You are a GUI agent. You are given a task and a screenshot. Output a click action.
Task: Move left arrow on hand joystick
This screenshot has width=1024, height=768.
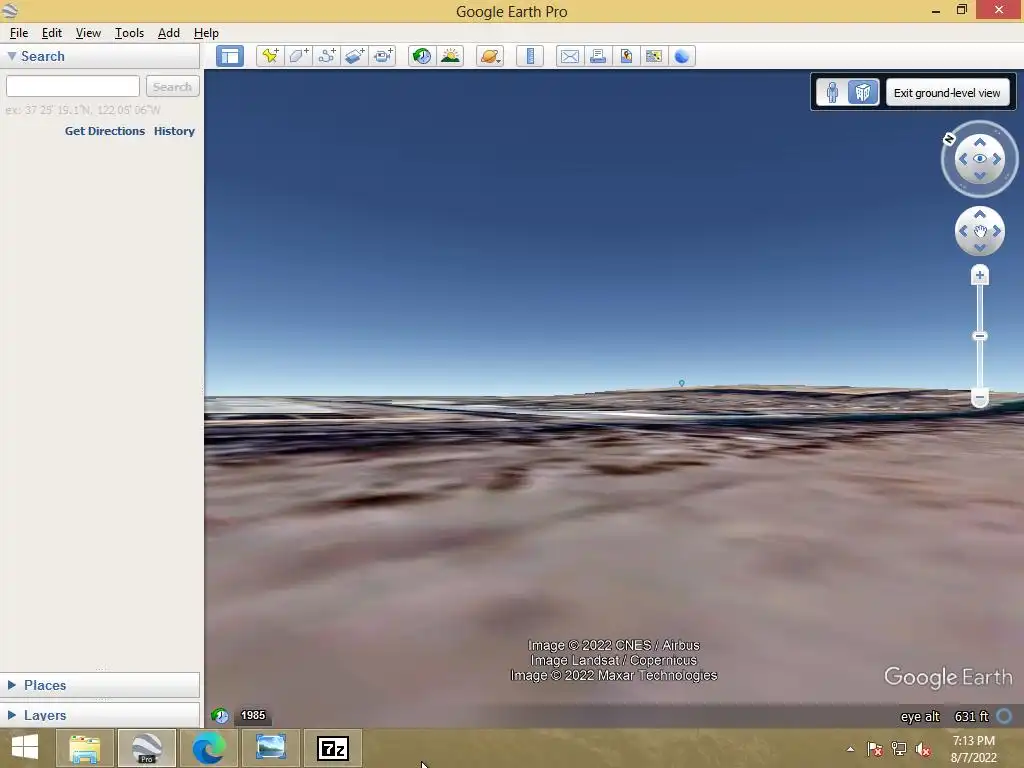pos(963,231)
